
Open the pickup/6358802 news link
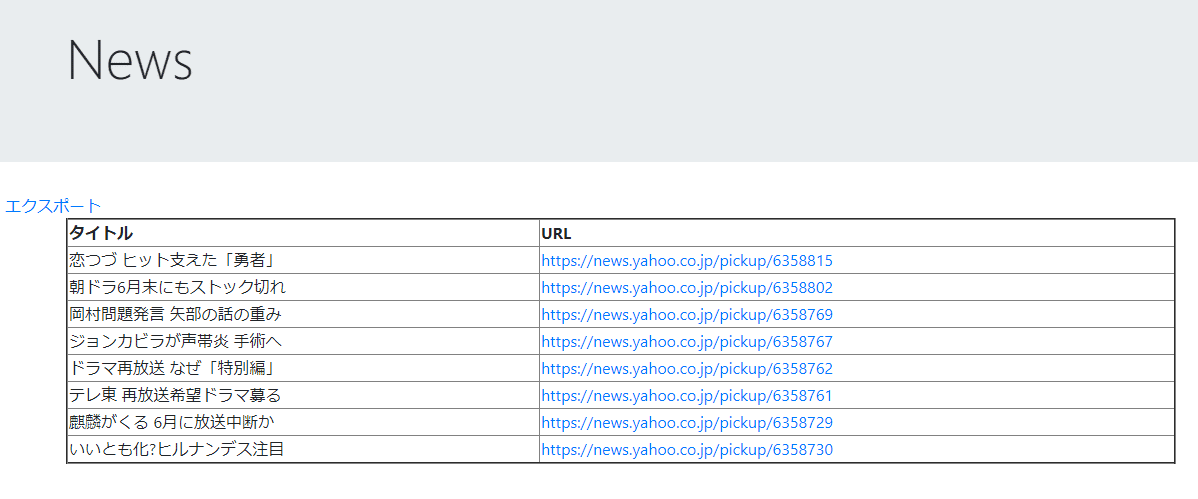686,287
